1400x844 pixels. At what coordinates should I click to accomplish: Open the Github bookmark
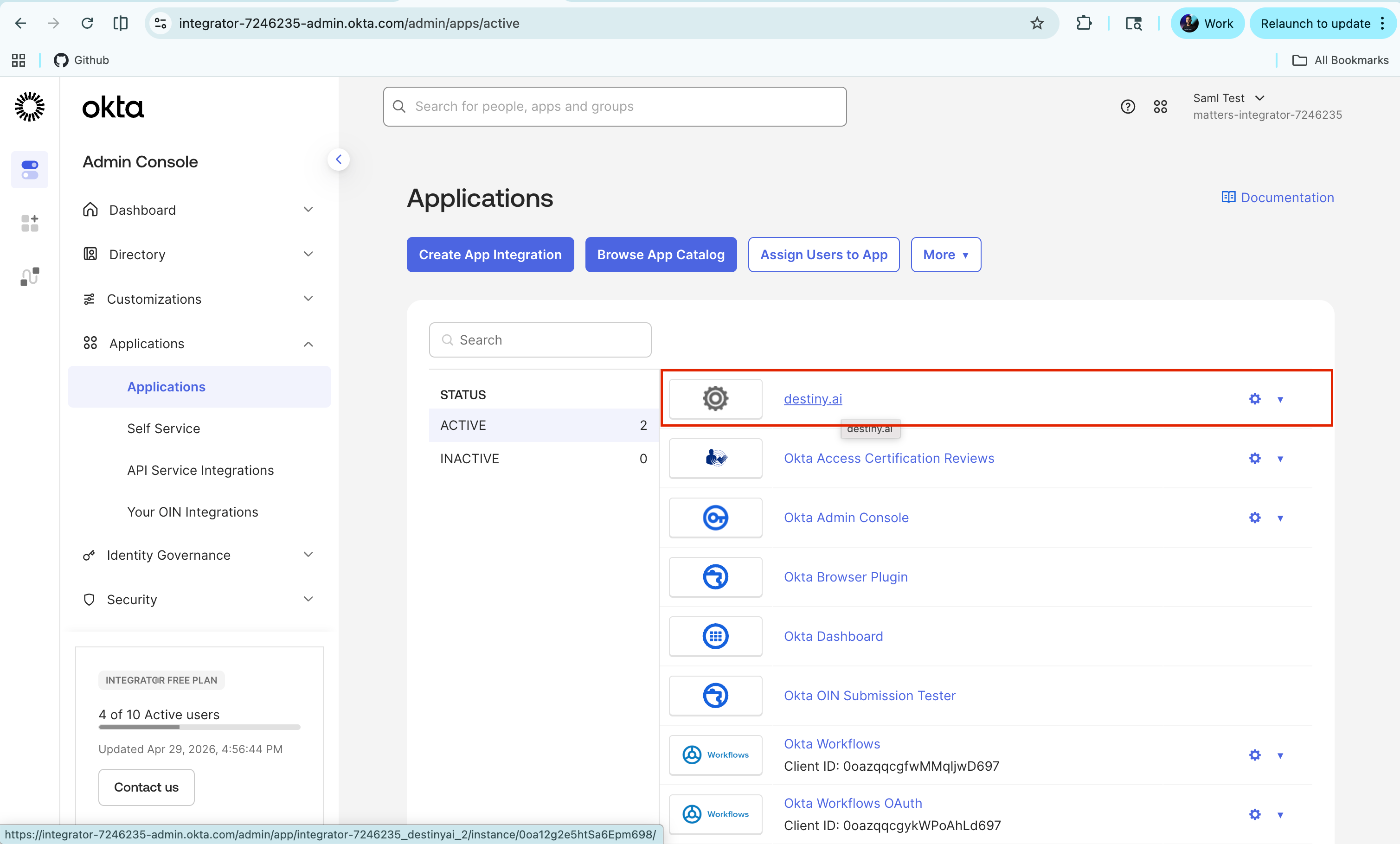tap(81, 60)
